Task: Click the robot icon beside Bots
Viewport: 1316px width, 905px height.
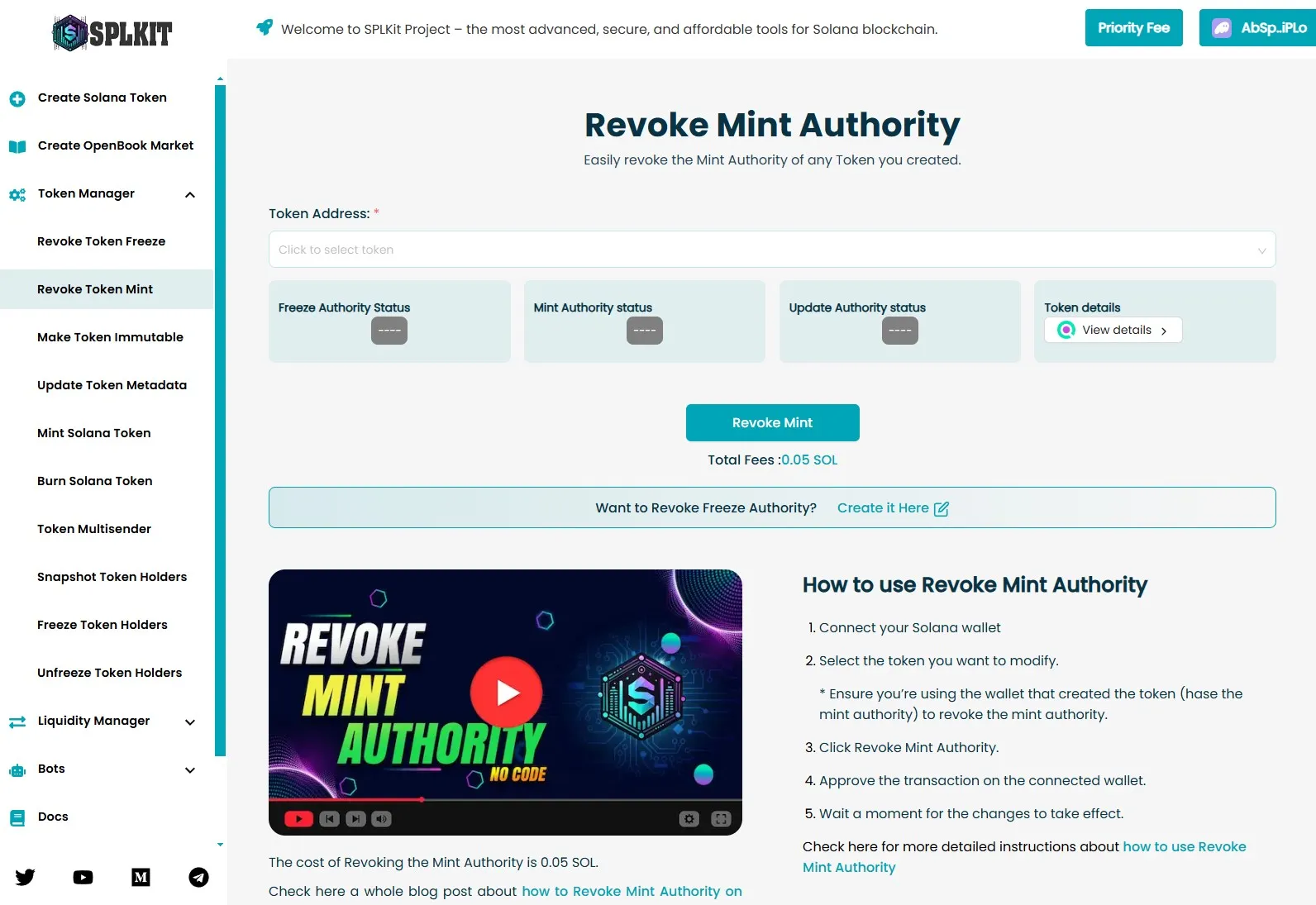Action: (x=17, y=769)
